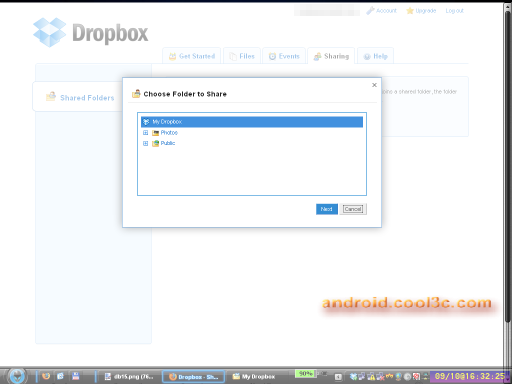512x384 pixels.
Task: Click the floppy disk quick launch icon
Action: click(x=76, y=376)
